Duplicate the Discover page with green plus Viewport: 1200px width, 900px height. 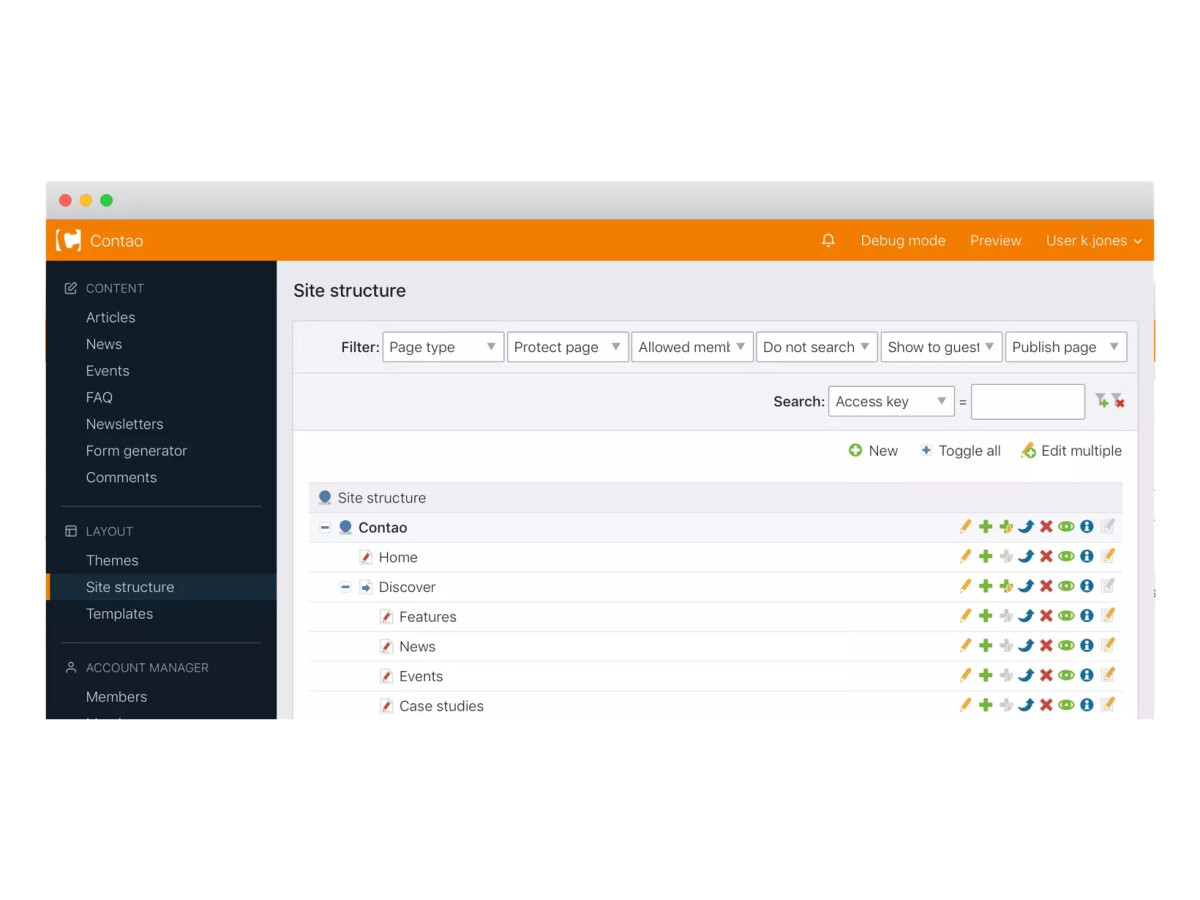click(x=986, y=587)
